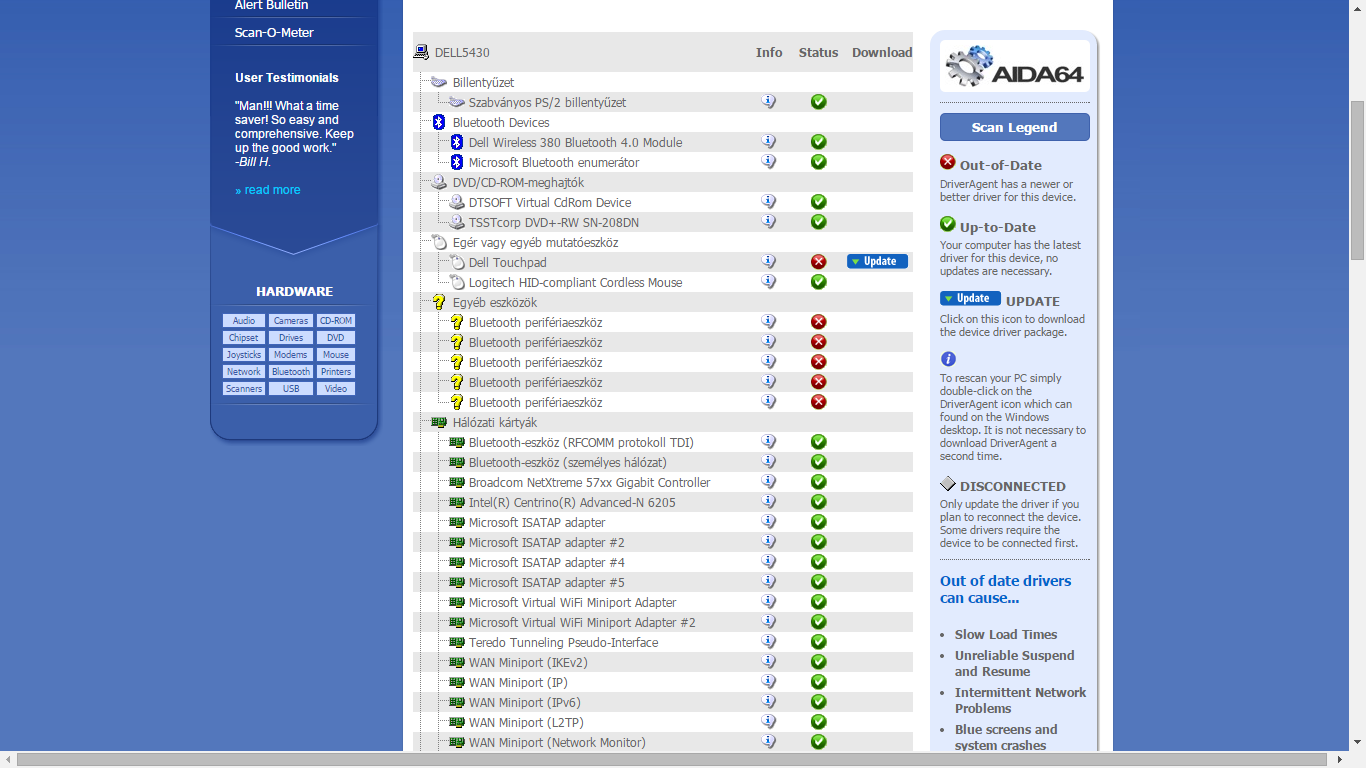1366x768 pixels.
Task: Click the WAN Miniport (IPv6) device icon
Action: click(457, 702)
